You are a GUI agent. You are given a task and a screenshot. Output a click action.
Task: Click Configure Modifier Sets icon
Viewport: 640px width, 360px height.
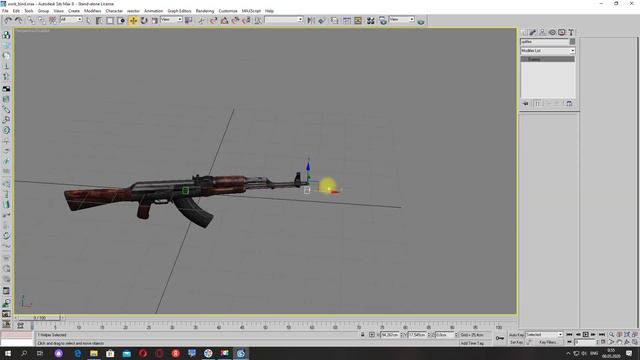[569, 104]
